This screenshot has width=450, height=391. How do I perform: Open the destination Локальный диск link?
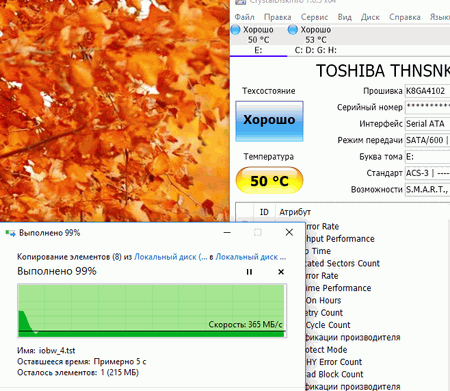[x=251, y=257]
